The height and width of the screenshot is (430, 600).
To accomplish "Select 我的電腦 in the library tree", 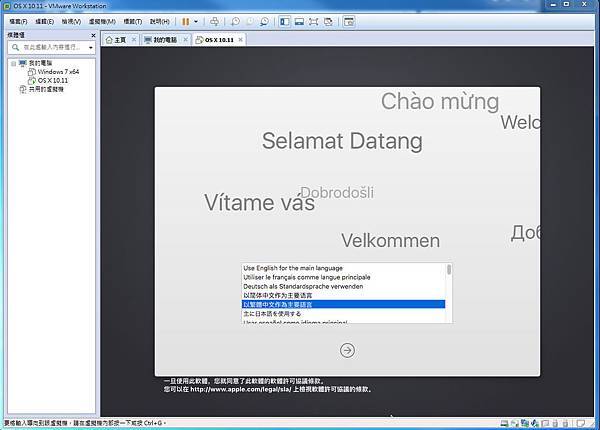I will pos(41,63).
